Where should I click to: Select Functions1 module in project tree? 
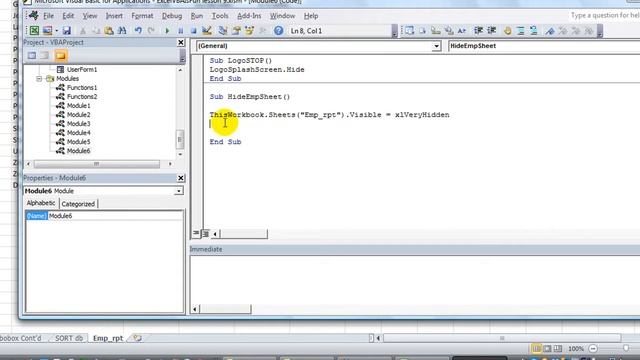coord(82,87)
